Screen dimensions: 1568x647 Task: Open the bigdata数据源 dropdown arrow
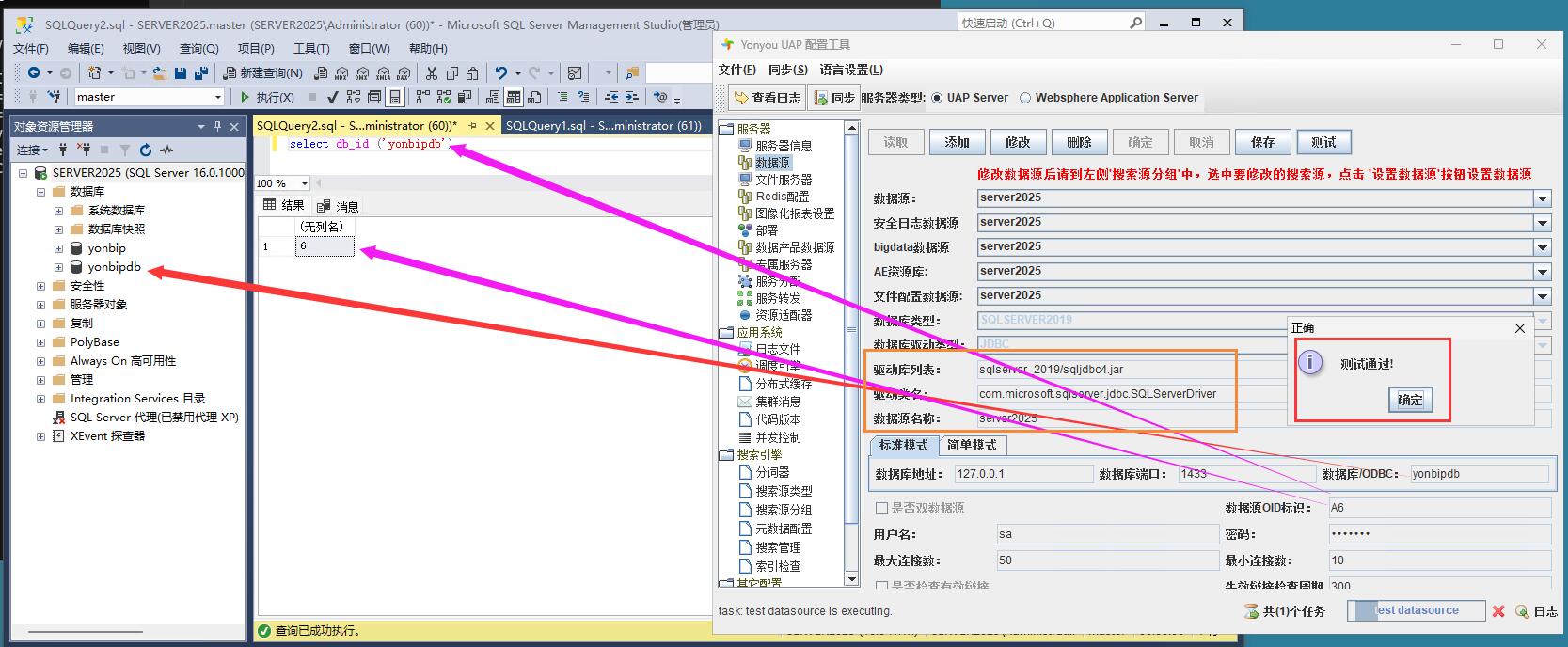(1542, 247)
